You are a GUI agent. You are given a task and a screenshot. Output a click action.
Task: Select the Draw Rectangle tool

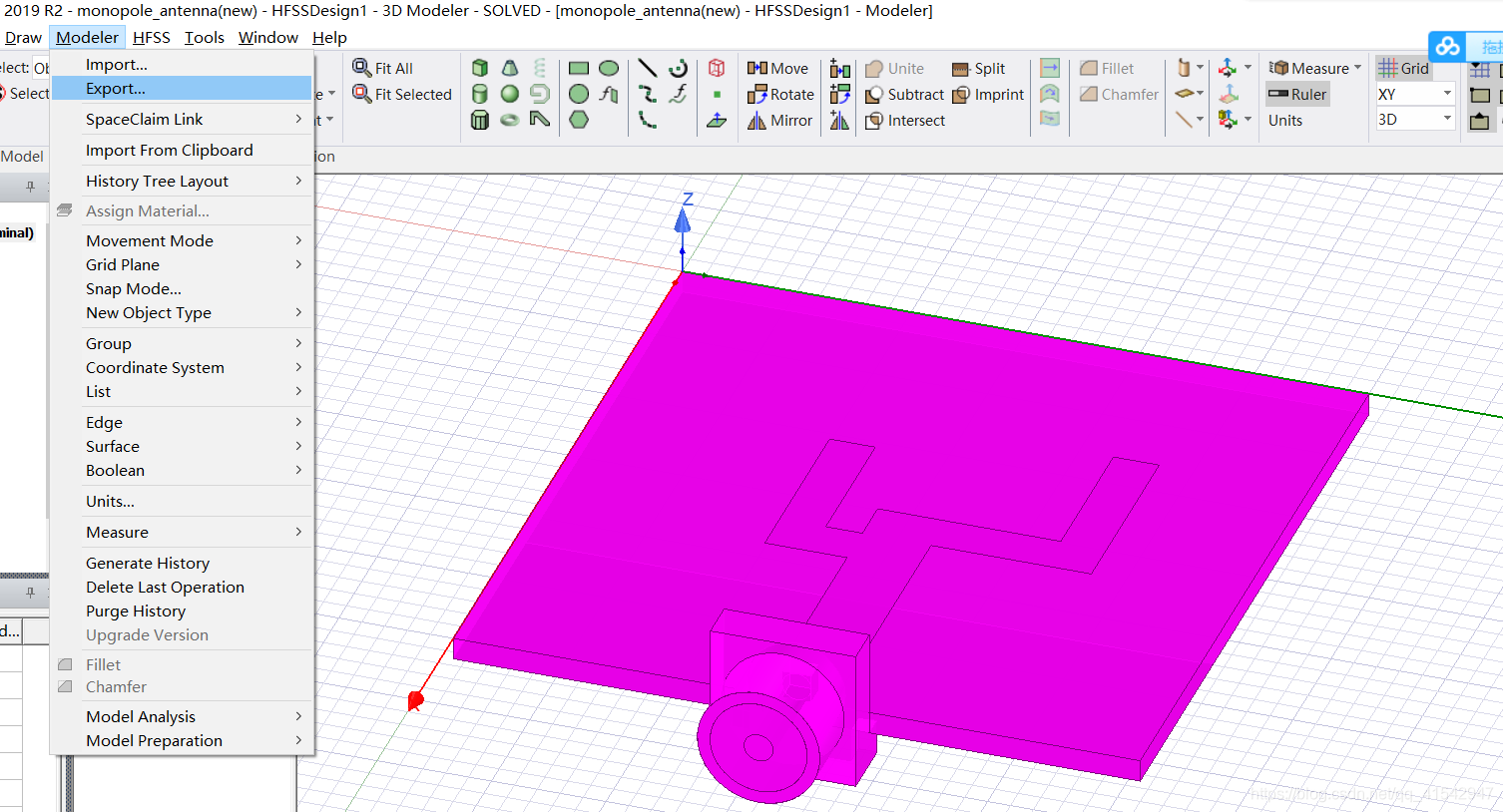[x=579, y=68]
